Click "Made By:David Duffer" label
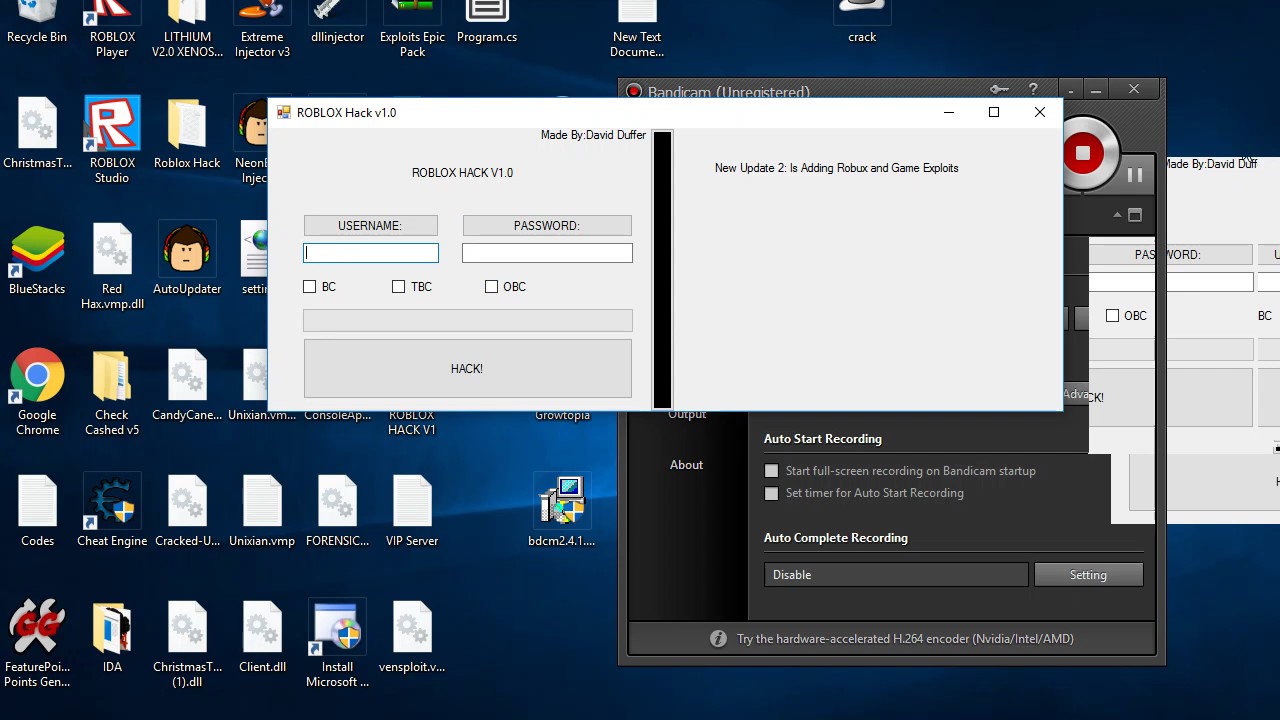This screenshot has width=1280, height=720. coord(593,135)
